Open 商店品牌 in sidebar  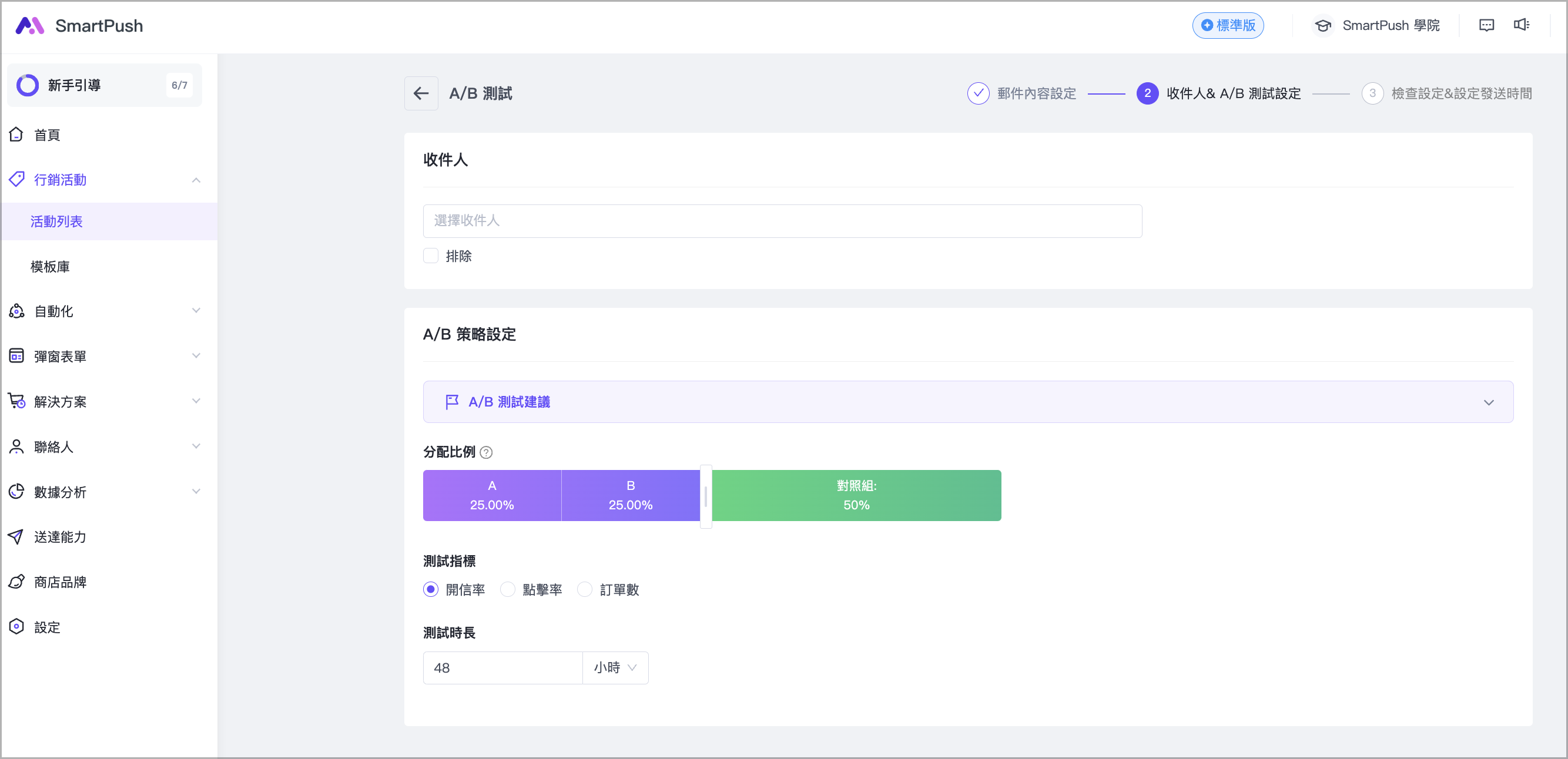(60, 582)
